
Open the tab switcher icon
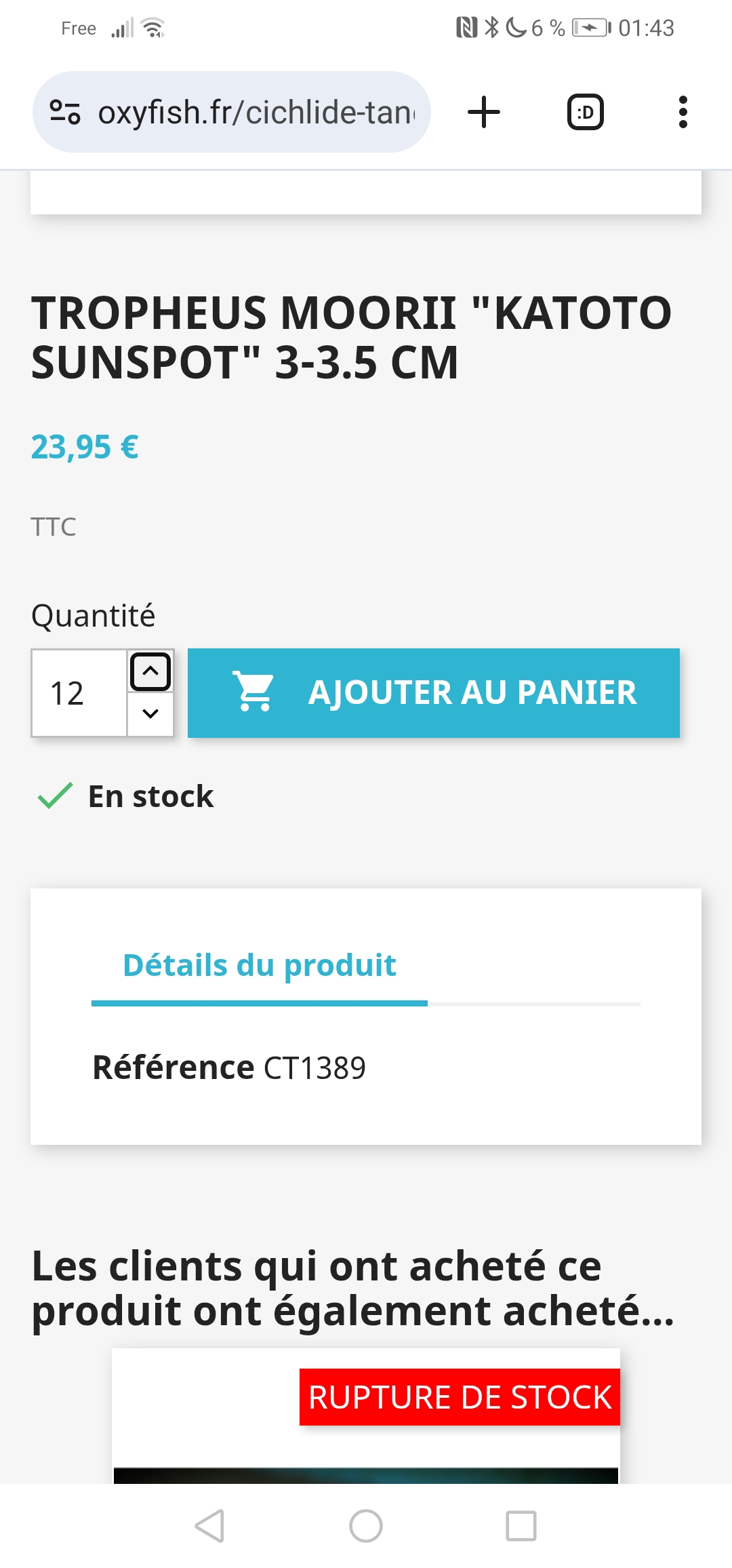click(x=585, y=112)
